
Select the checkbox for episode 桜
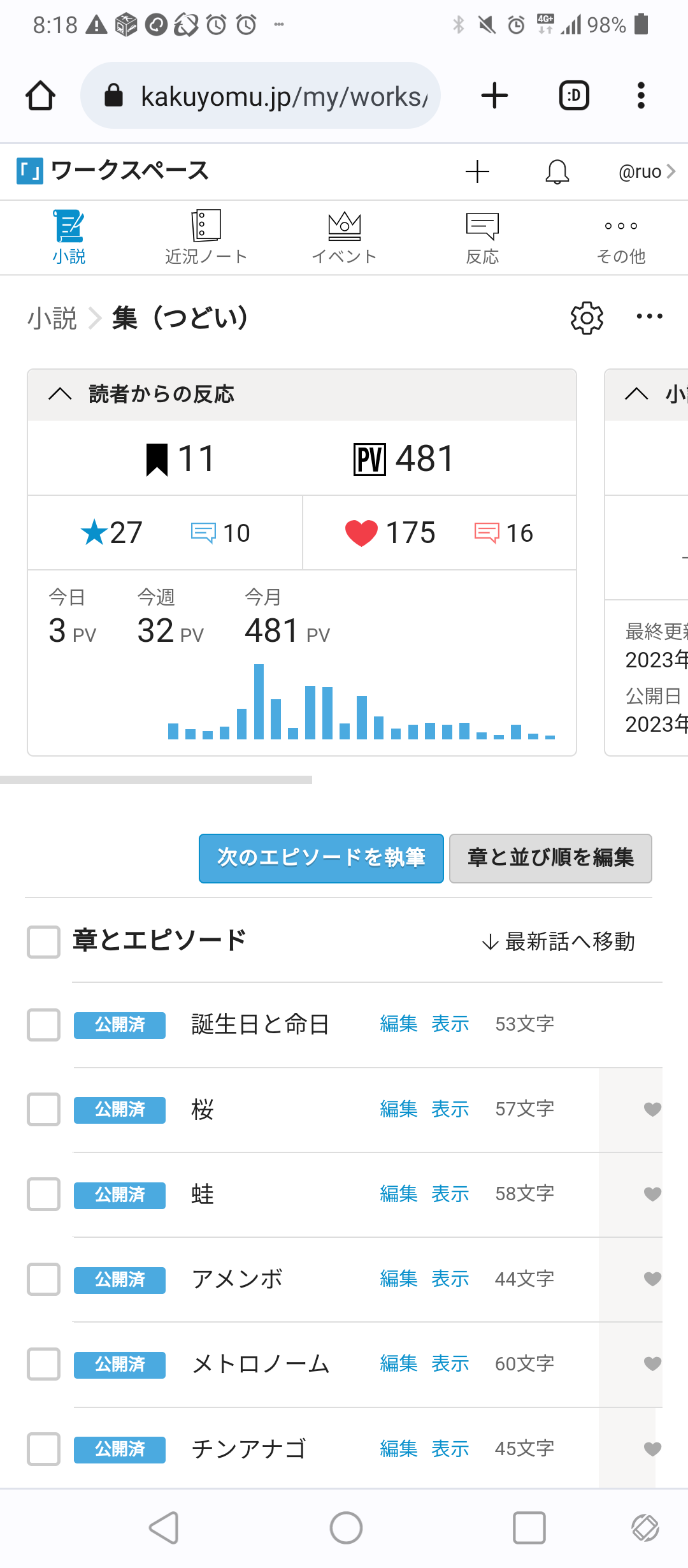point(44,1110)
